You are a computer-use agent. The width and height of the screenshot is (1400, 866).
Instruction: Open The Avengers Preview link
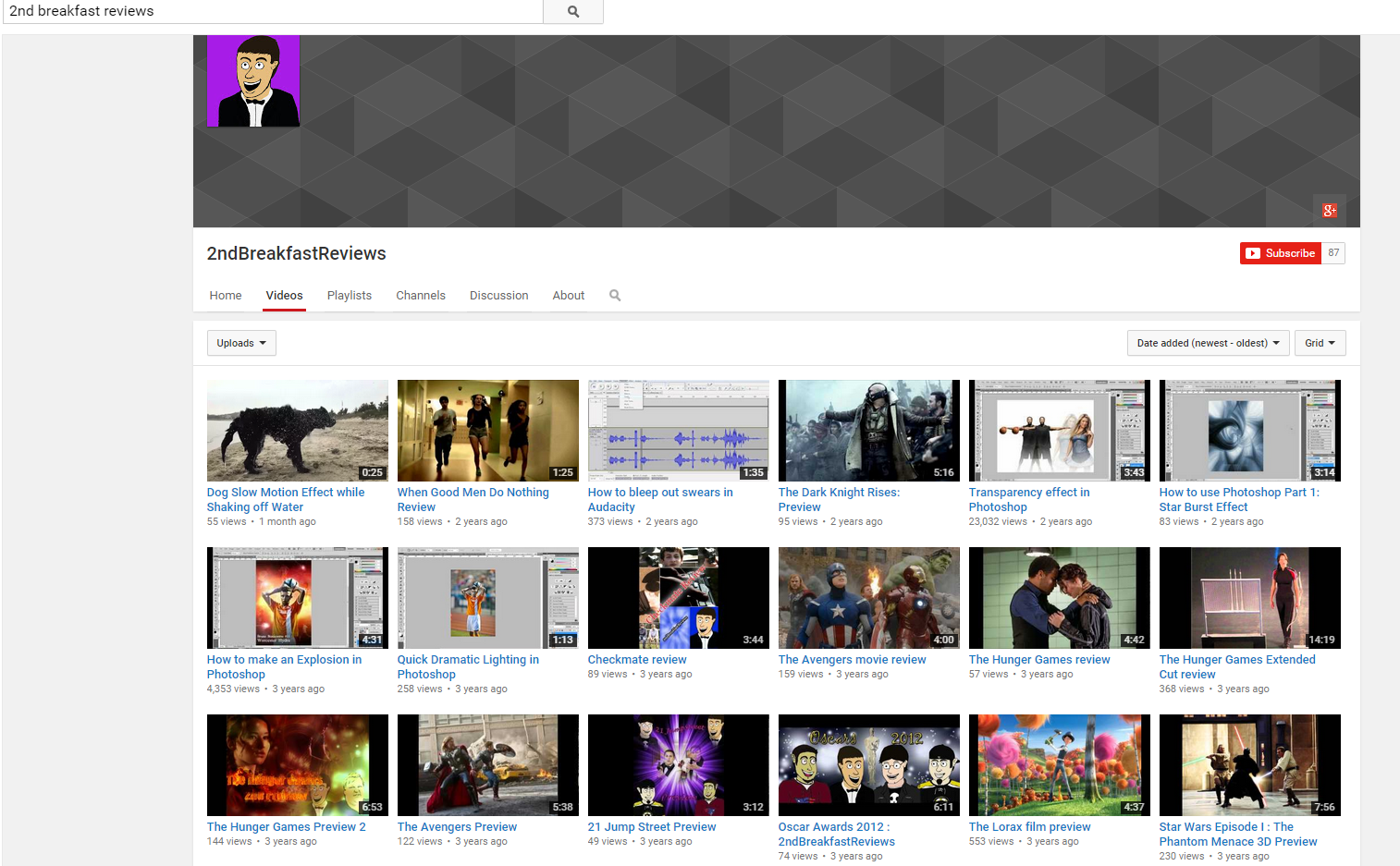(457, 827)
